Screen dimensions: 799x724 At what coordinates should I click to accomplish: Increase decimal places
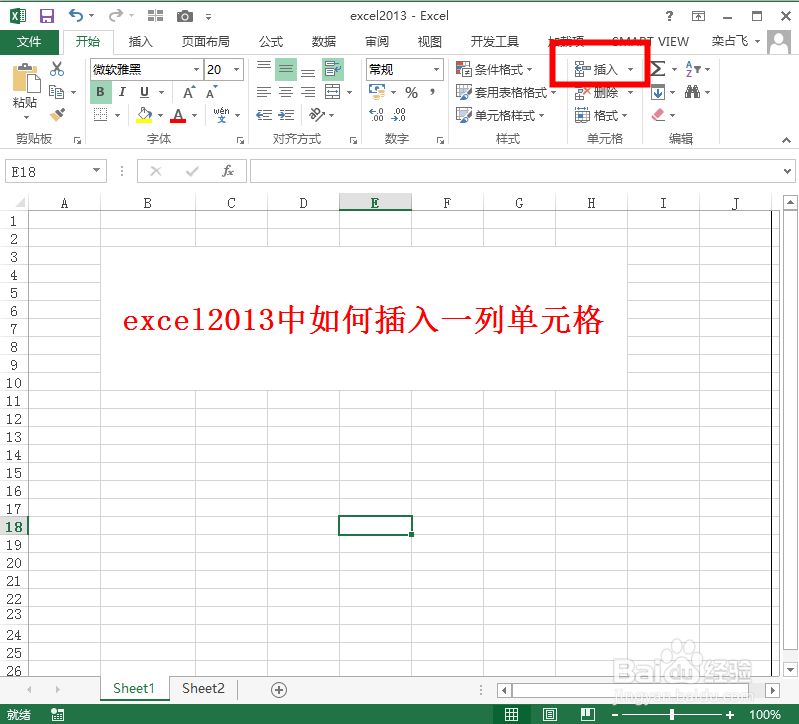(376, 115)
